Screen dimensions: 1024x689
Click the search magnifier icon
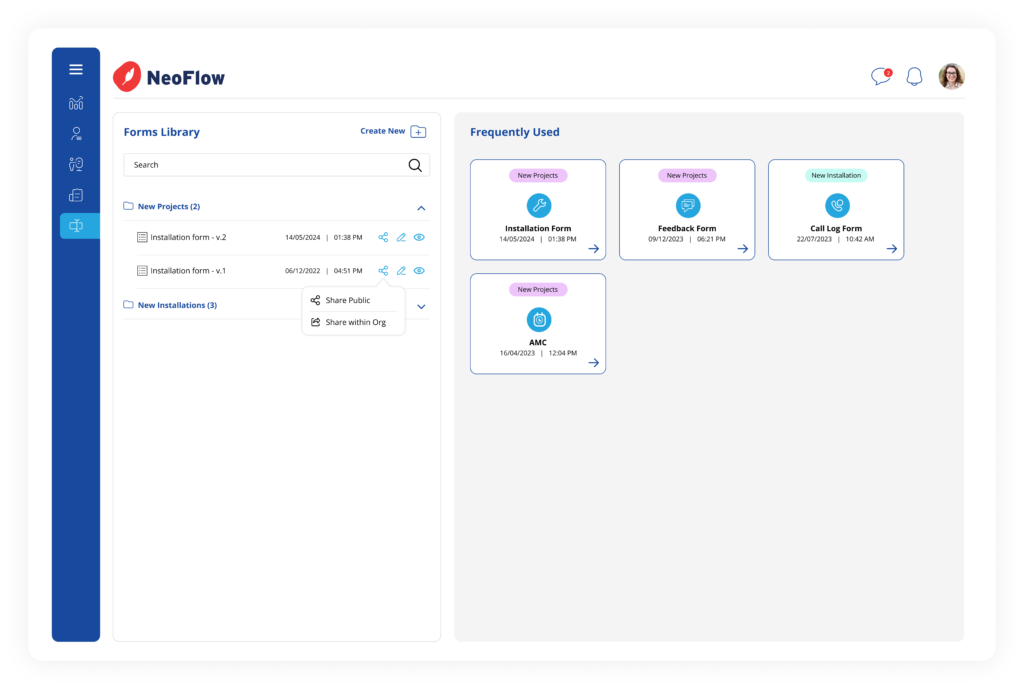415,165
